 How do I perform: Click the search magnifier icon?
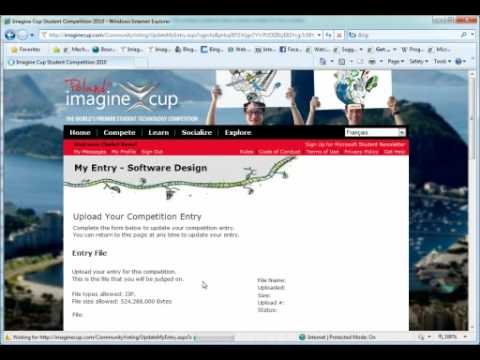[464, 35]
